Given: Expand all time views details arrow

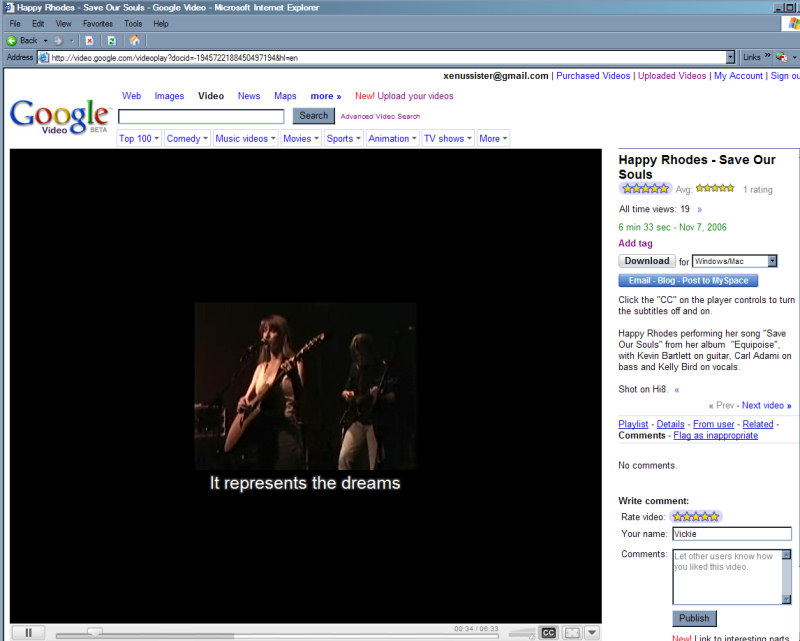Looking at the screenshot, I should pyautogui.click(x=699, y=209).
